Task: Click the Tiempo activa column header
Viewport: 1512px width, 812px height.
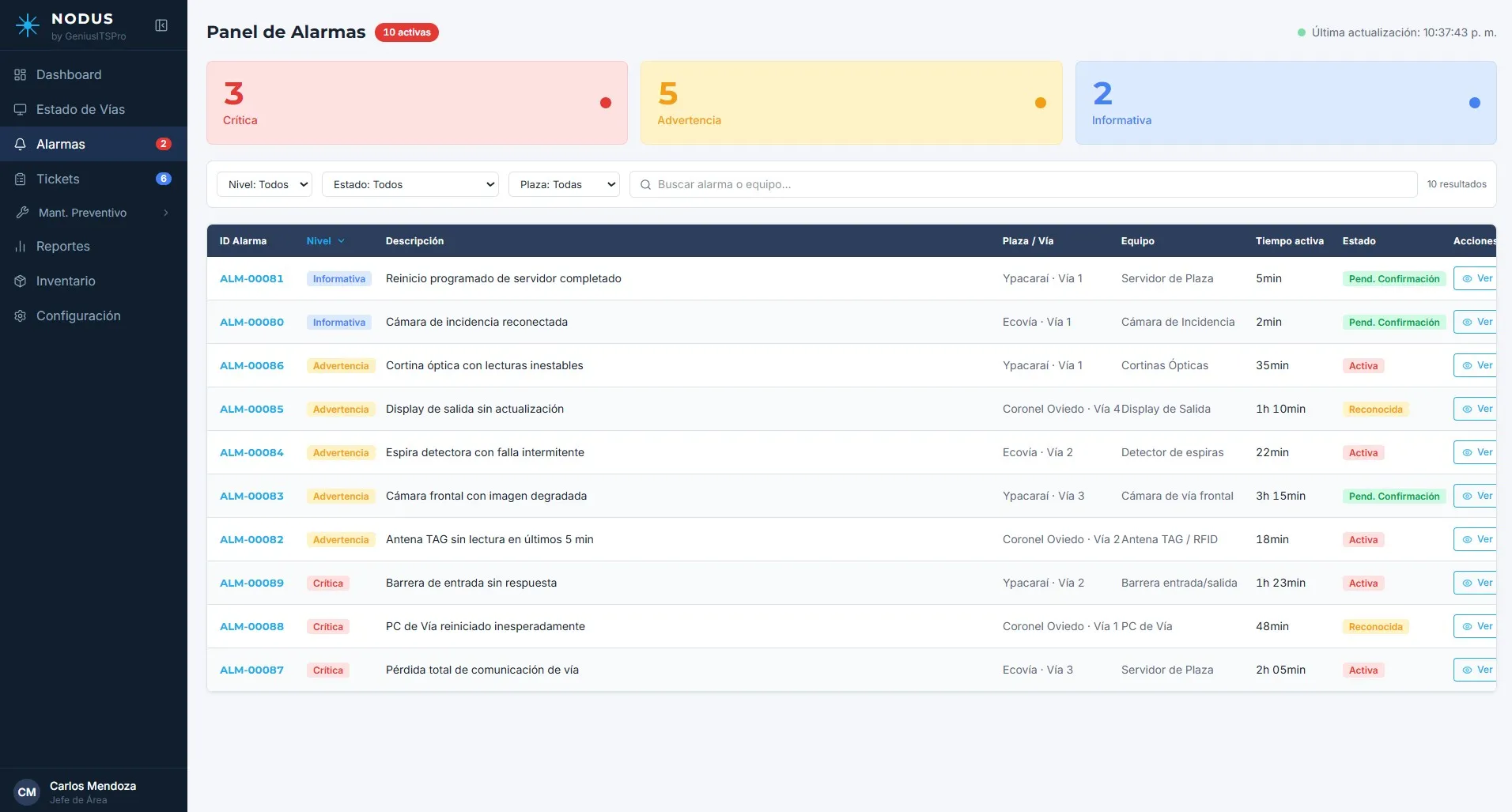Action: [1289, 241]
